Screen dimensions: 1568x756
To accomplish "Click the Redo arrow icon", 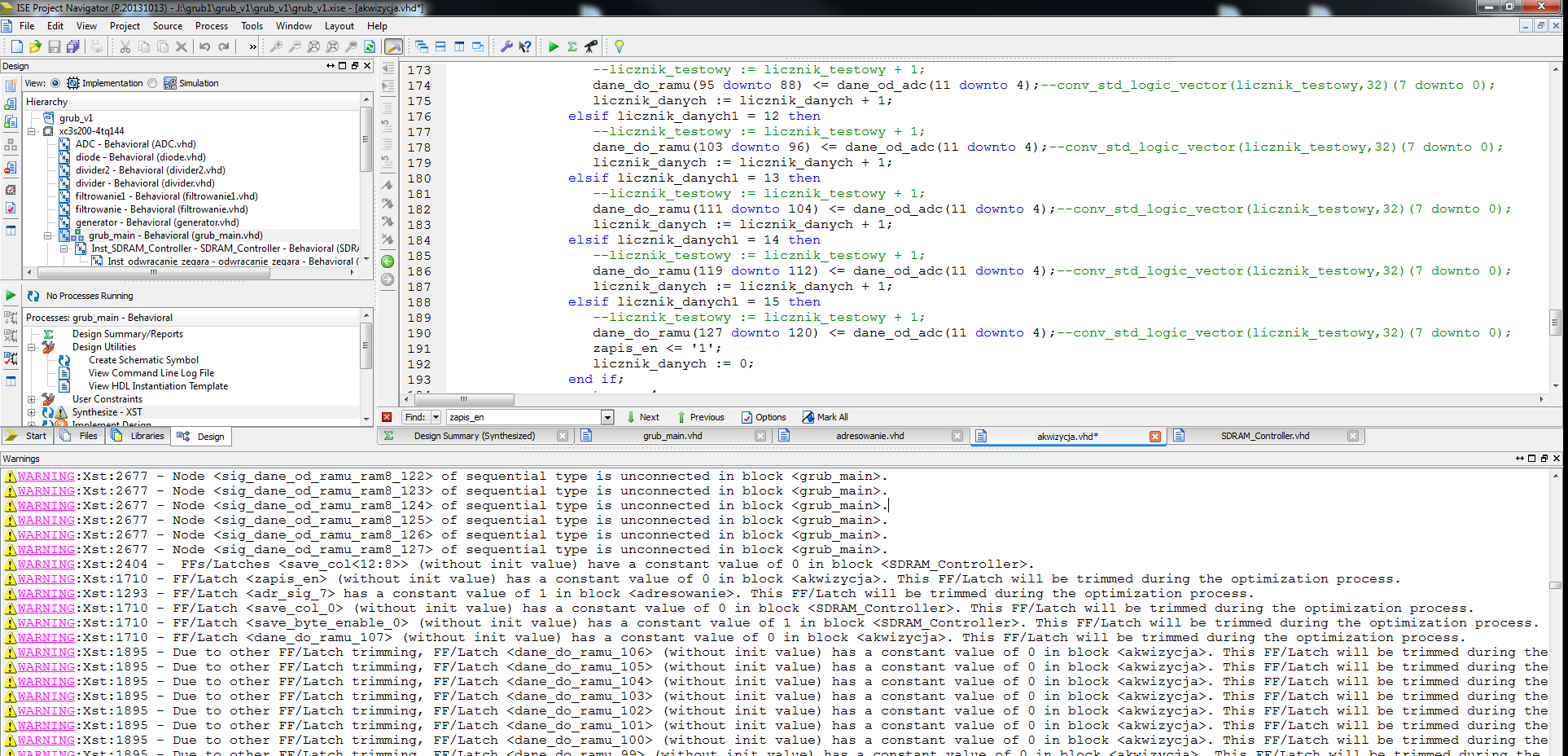I will click(223, 46).
